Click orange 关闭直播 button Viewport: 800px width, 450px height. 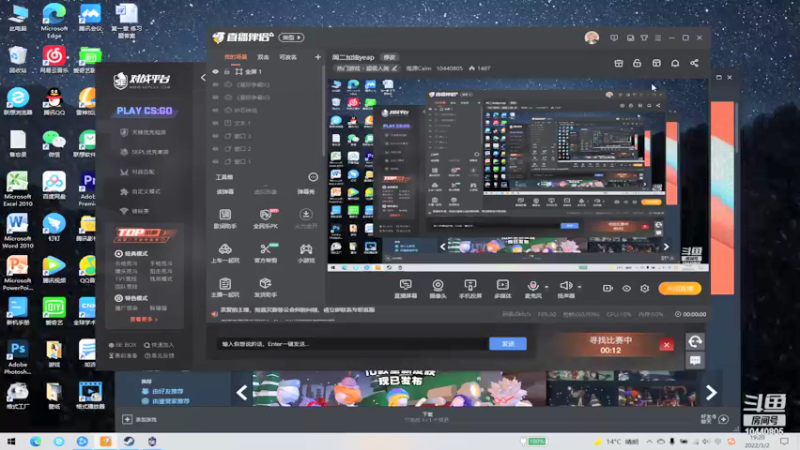tap(679, 288)
